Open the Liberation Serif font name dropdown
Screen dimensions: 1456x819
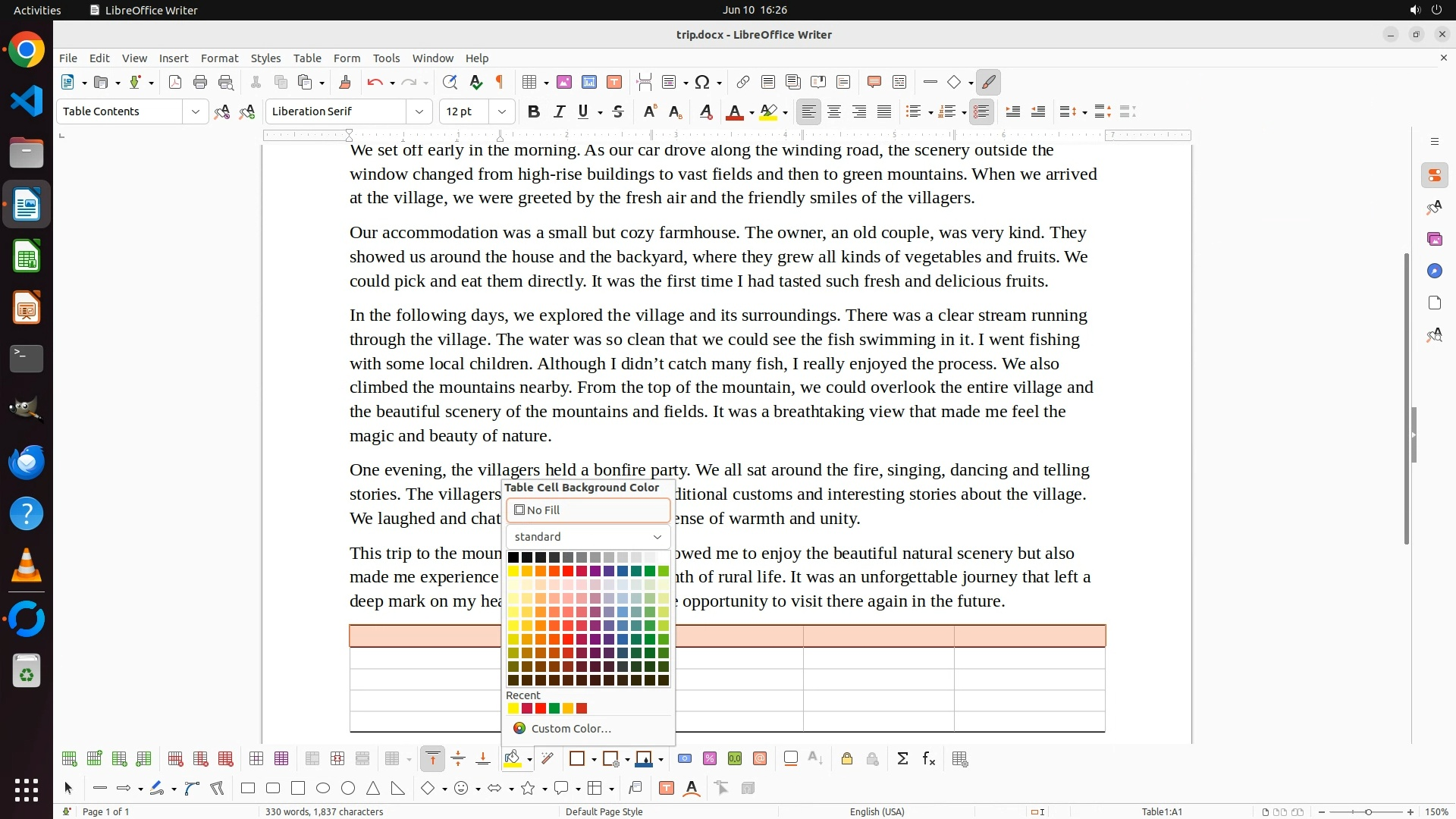pos(419,112)
